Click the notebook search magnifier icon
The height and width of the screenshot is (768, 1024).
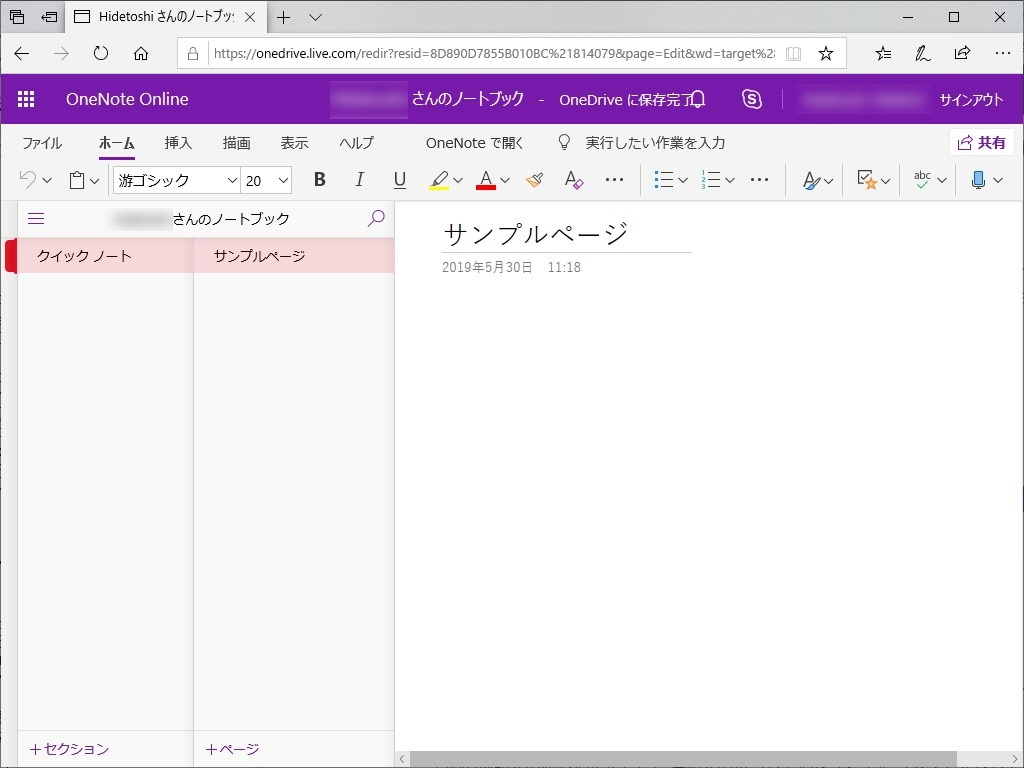point(376,218)
